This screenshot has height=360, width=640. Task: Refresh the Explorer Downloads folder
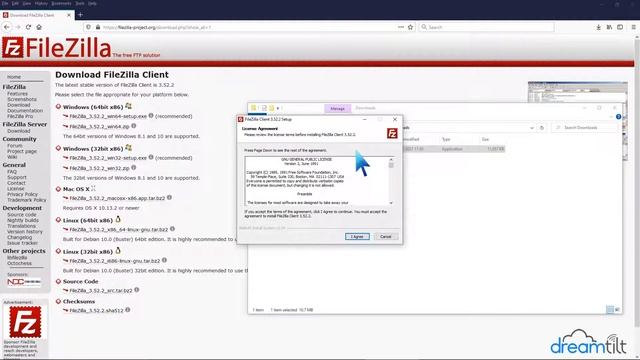click(x=542, y=128)
